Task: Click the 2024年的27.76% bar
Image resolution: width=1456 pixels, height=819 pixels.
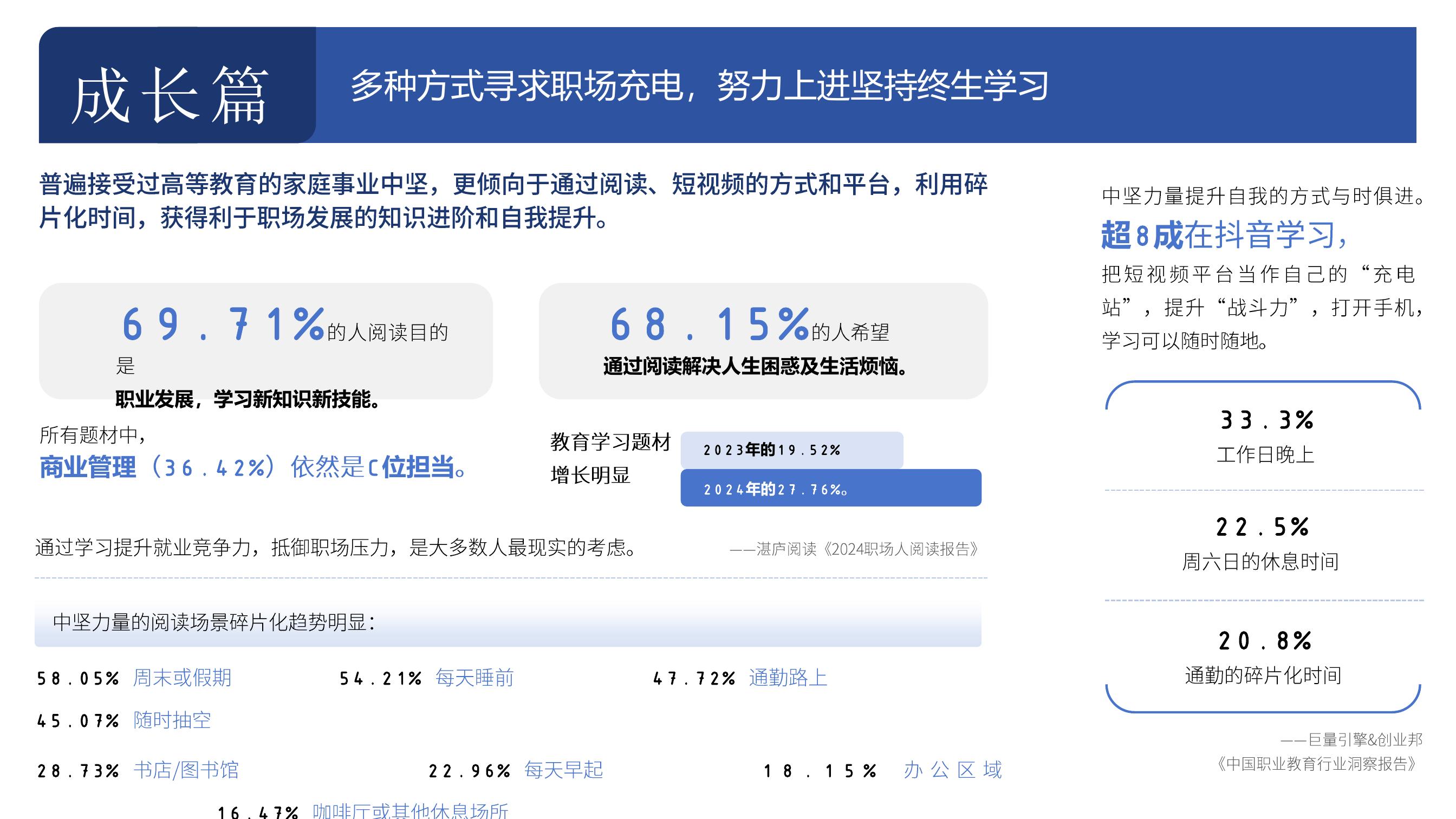Action: (x=830, y=488)
